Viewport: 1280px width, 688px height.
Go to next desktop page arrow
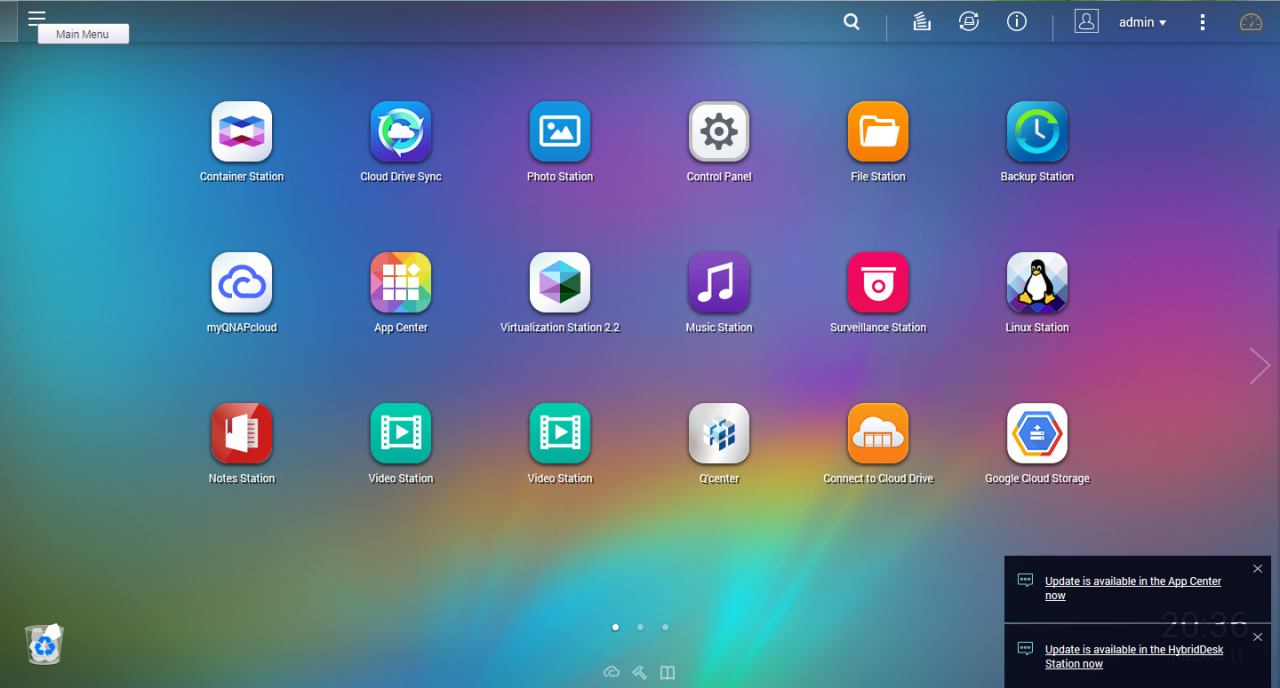(1260, 366)
